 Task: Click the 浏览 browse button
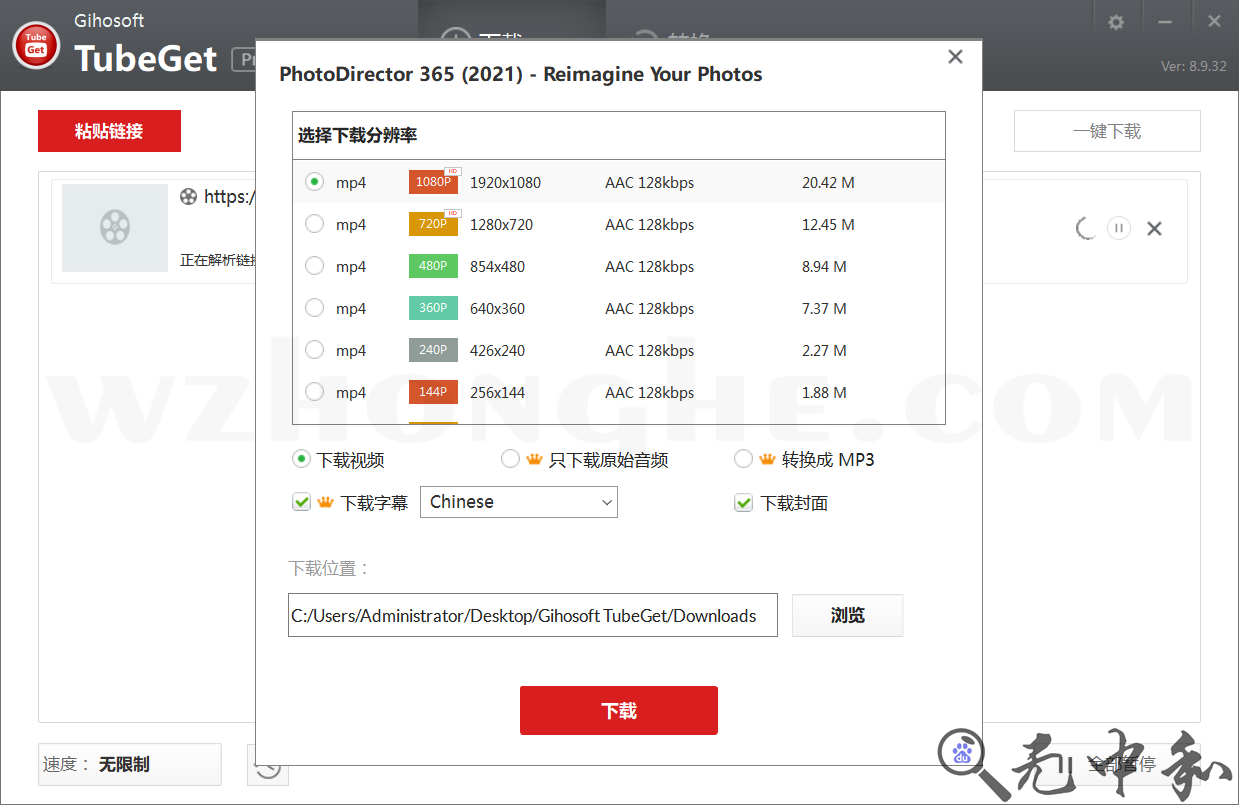[847, 615]
